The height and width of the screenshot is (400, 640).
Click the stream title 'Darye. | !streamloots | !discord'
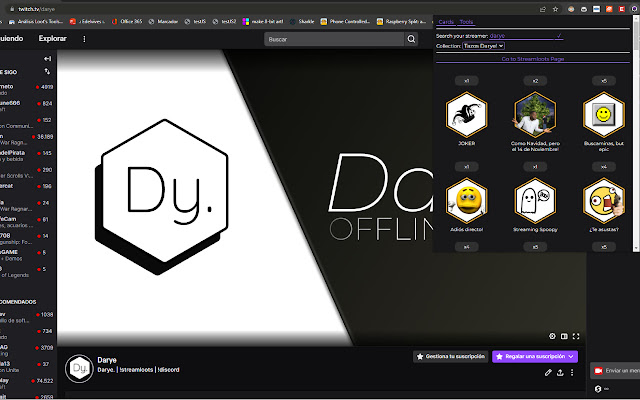pyautogui.click(x=138, y=370)
